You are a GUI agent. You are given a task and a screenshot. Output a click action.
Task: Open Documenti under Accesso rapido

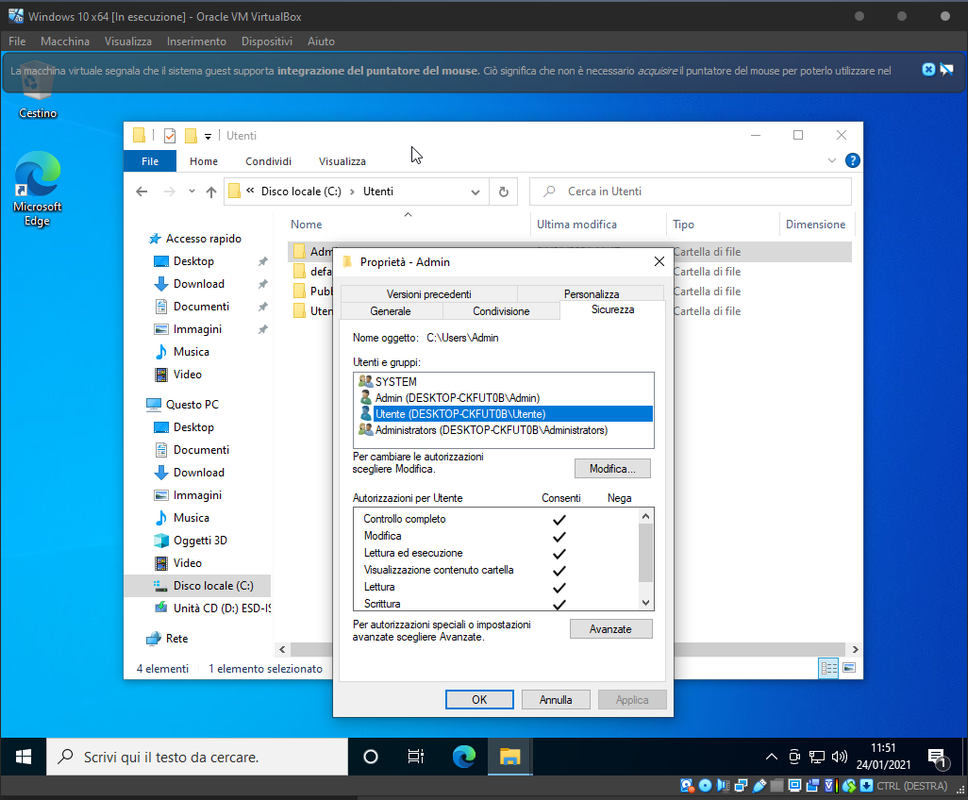click(x=201, y=306)
